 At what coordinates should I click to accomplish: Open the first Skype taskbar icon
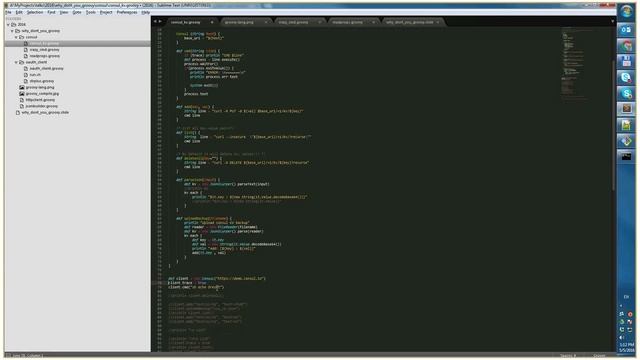pos(626,78)
